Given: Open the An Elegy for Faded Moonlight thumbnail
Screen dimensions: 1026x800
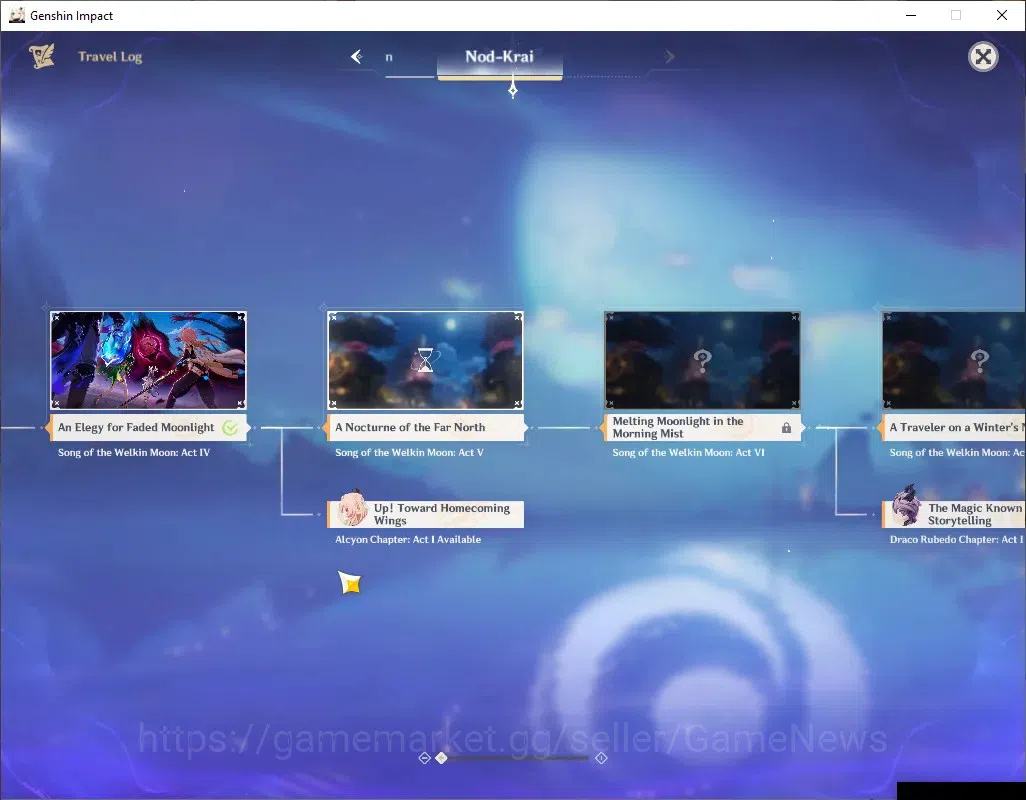Looking at the screenshot, I should 149,360.
